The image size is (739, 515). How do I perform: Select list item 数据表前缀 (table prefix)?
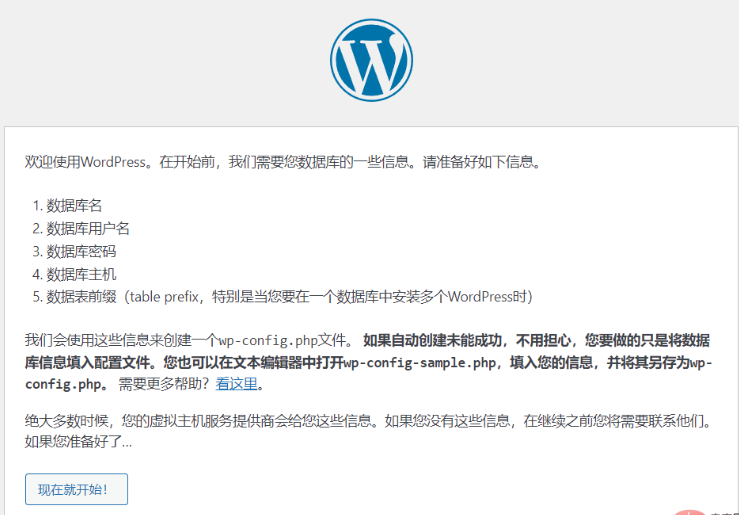289,297
